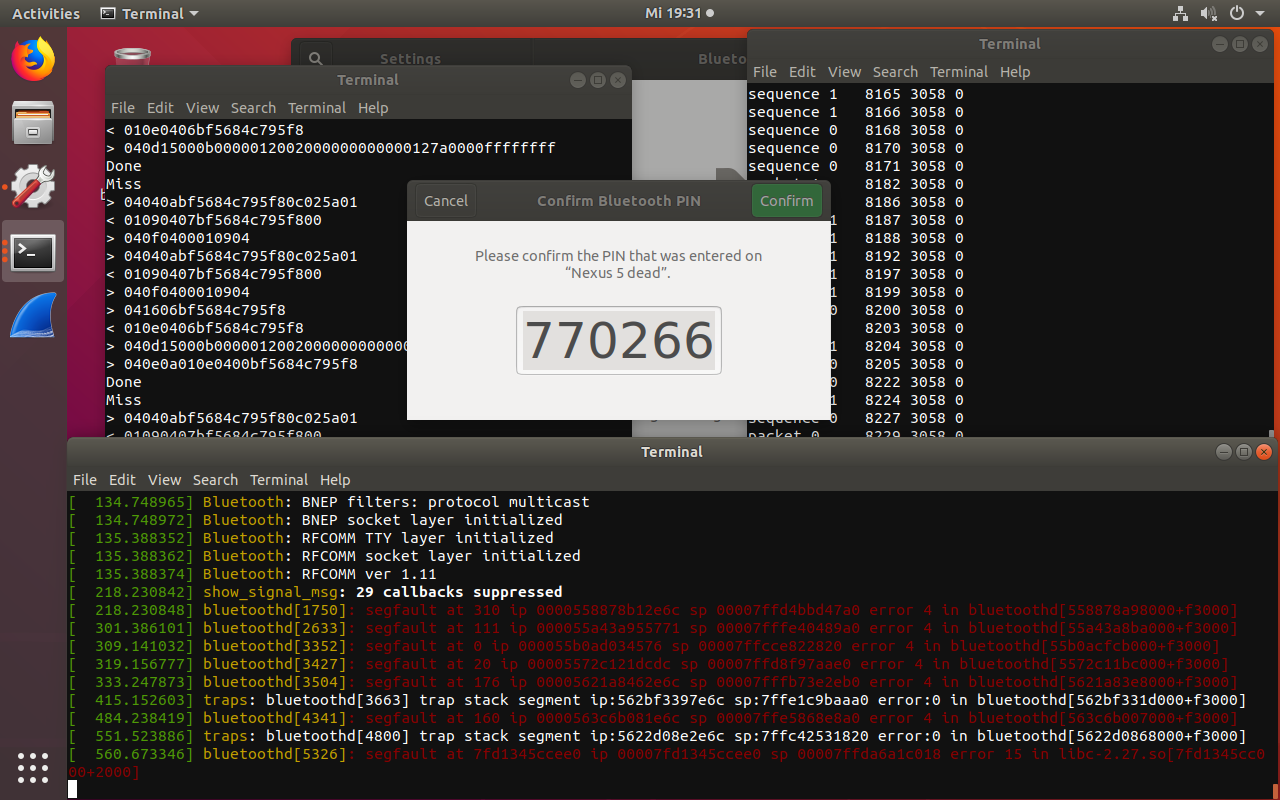Screen dimensions: 1280x800
Task: Open Terminal menu in right Terminal window
Action: [x=959, y=72]
